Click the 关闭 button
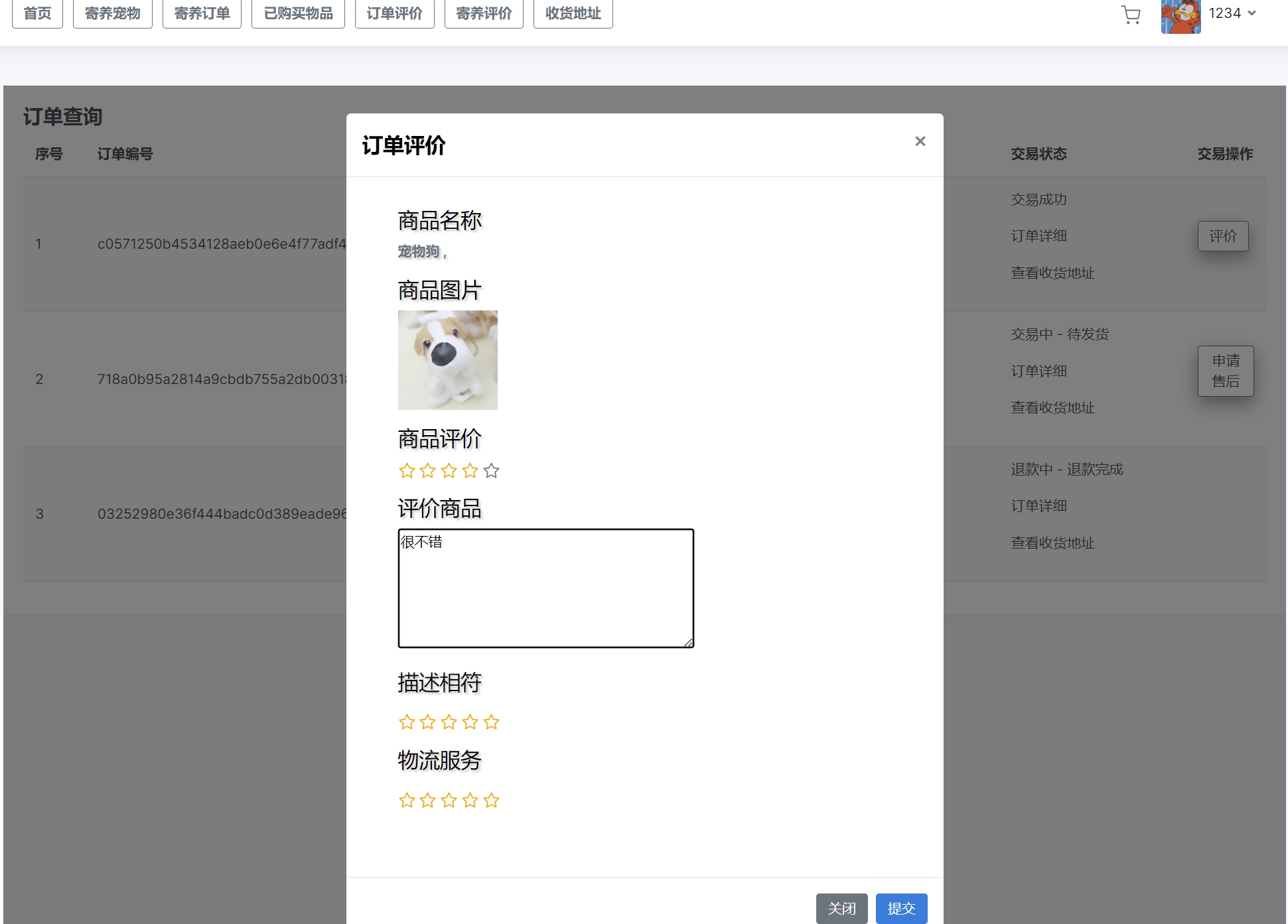 click(841, 908)
